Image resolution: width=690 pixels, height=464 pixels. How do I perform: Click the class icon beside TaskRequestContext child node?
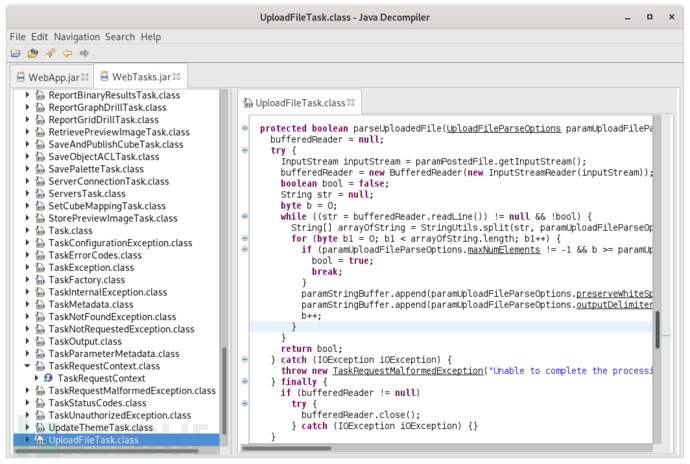pos(48,378)
